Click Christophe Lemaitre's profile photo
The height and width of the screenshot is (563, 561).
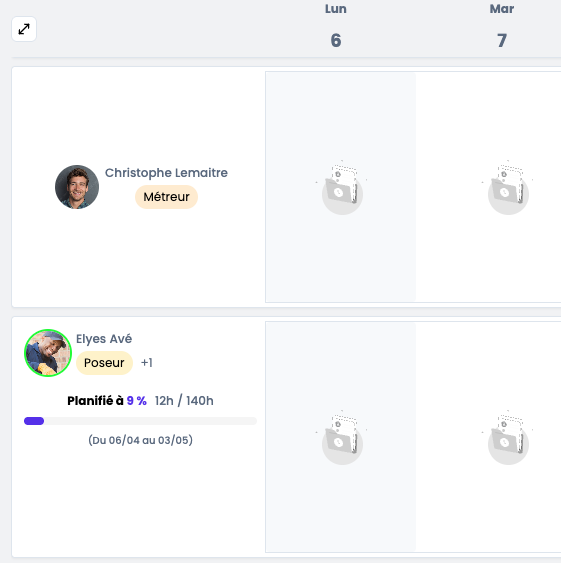coord(77,187)
